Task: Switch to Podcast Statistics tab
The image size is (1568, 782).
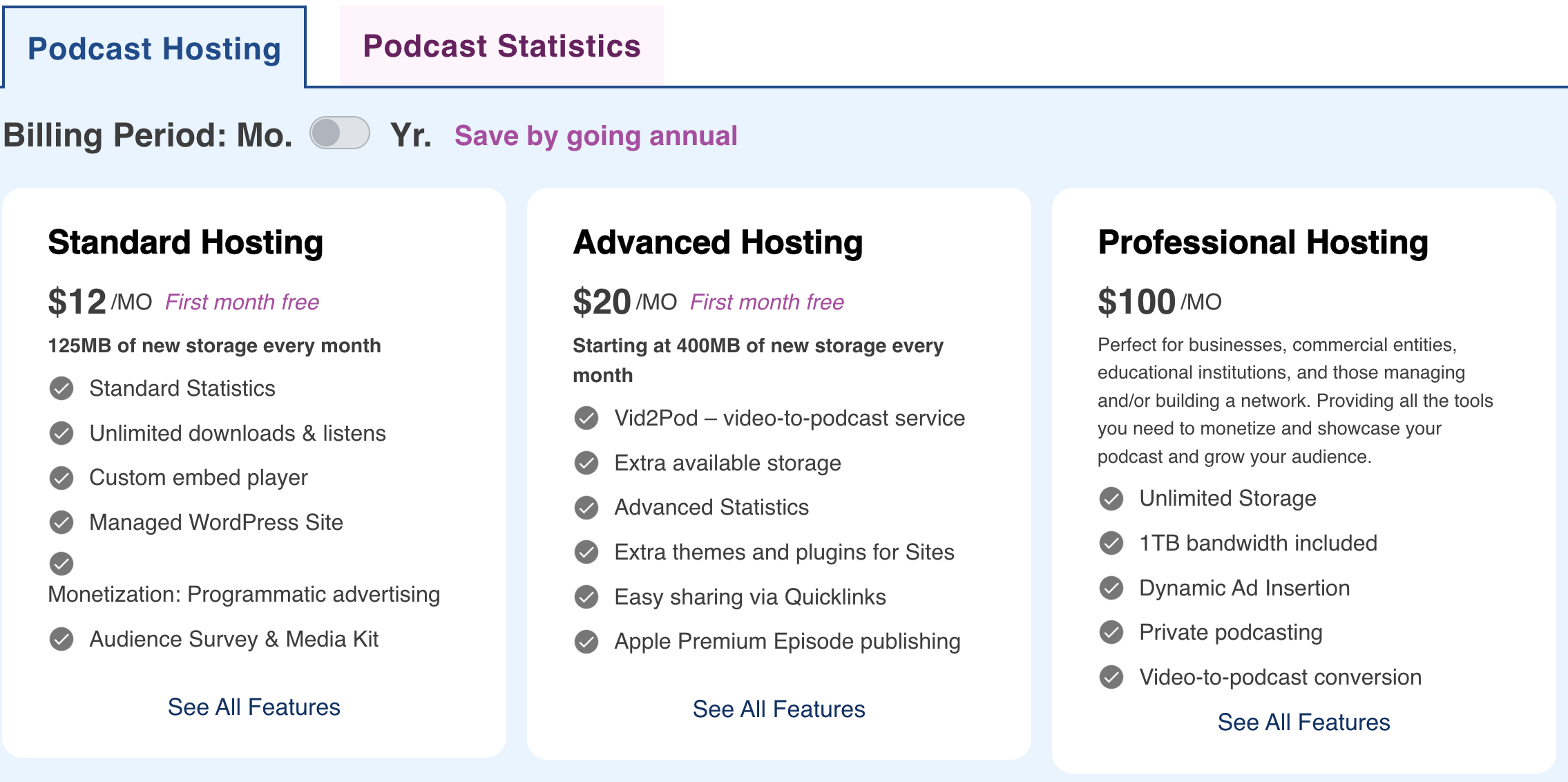Action: click(501, 46)
